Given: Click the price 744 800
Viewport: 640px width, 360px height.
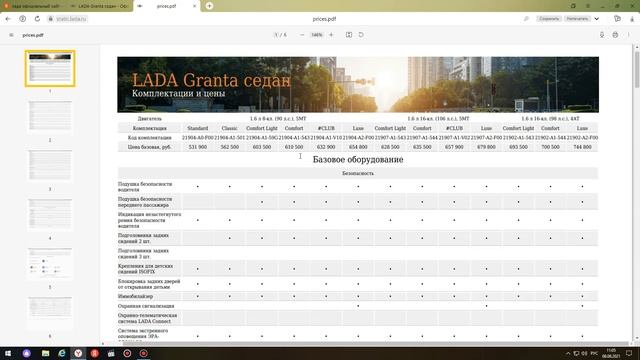Looking at the screenshot, I should (x=582, y=147).
